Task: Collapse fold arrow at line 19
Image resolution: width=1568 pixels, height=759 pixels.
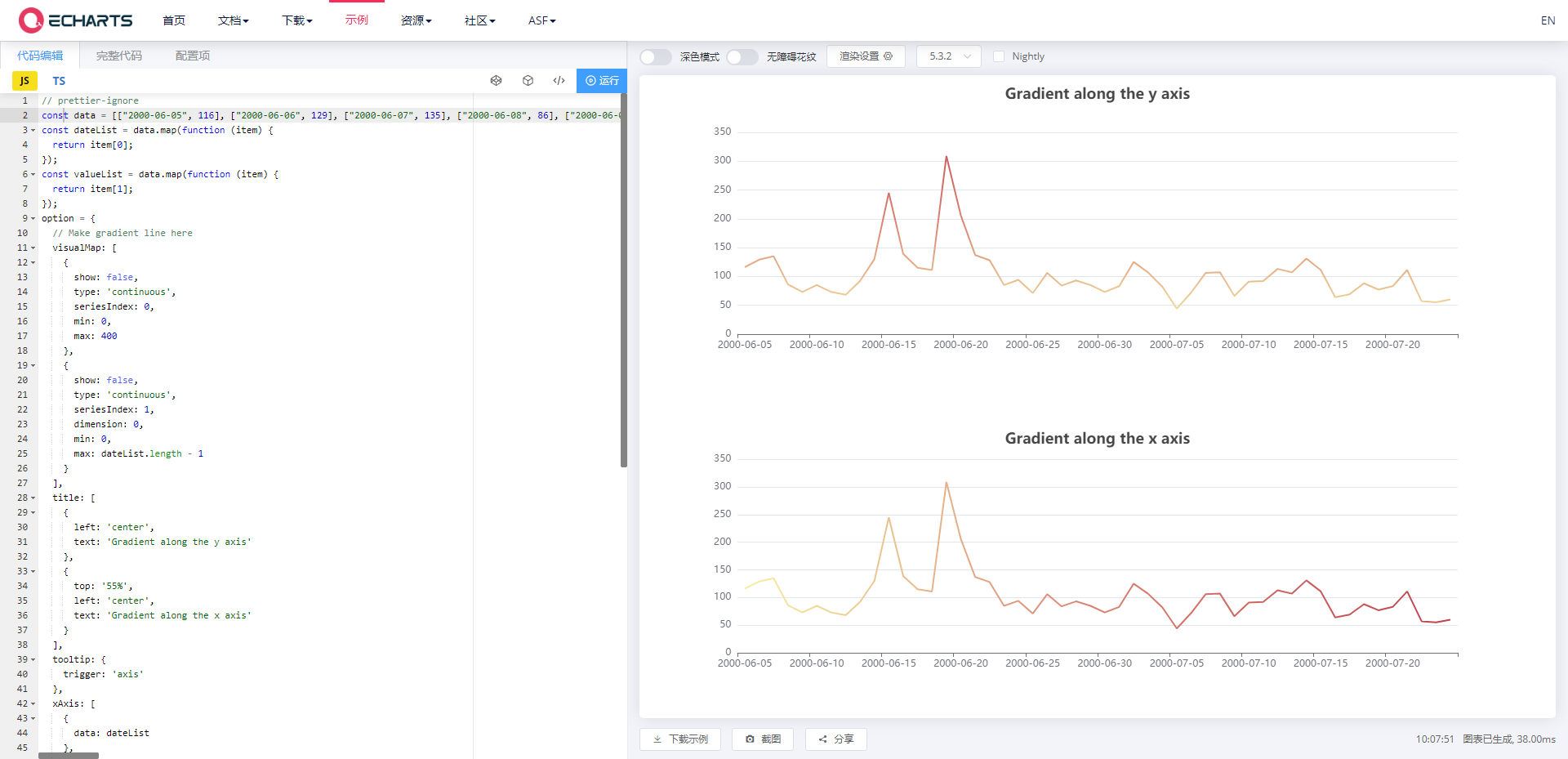Action: [33, 366]
